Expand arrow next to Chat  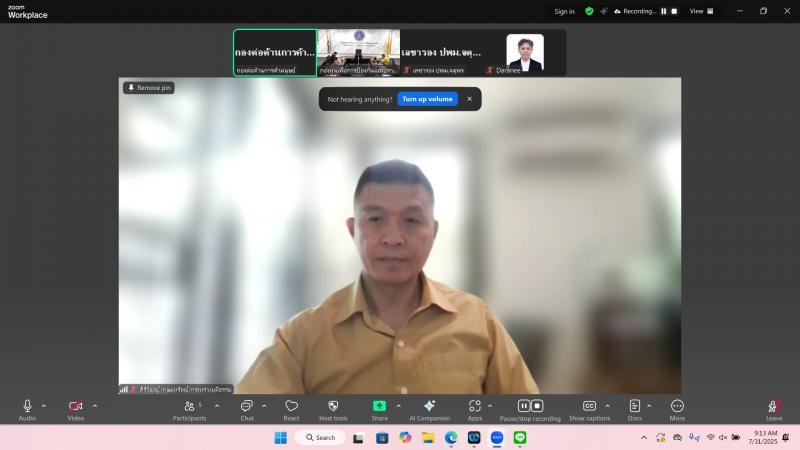coord(264,406)
